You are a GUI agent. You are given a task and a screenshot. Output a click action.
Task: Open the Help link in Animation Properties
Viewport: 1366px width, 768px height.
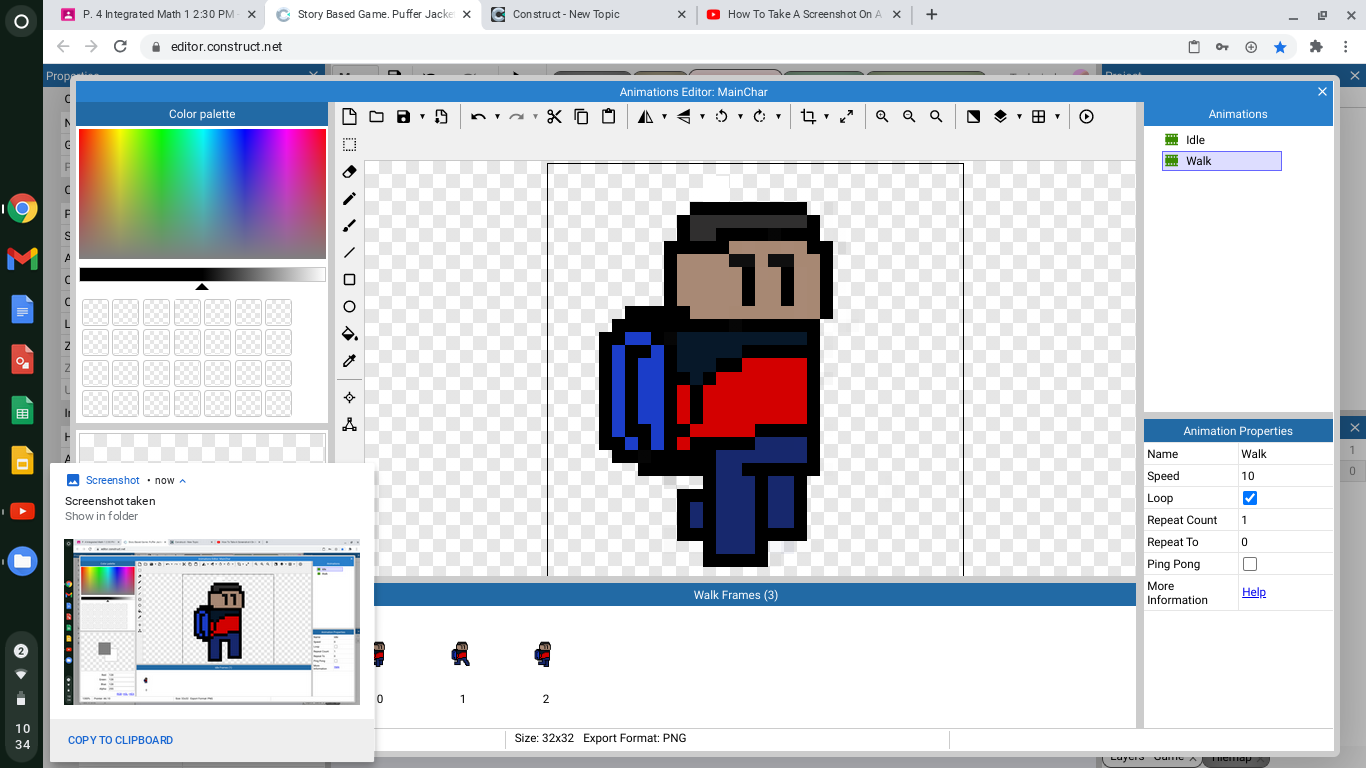point(1254,592)
